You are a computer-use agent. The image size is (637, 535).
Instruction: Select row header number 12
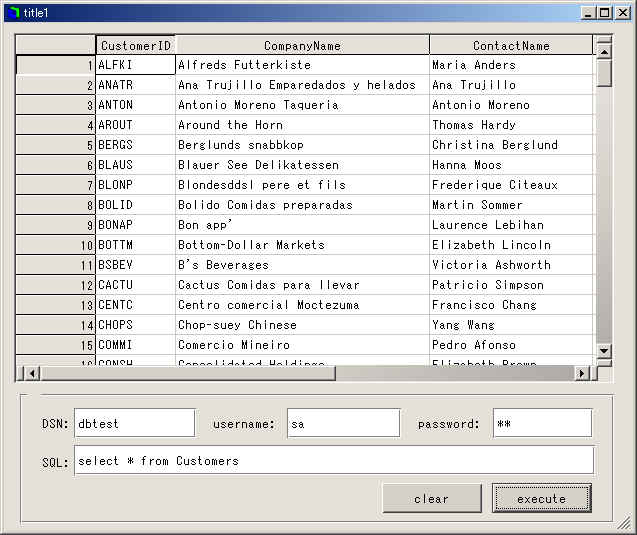coord(56,285)
